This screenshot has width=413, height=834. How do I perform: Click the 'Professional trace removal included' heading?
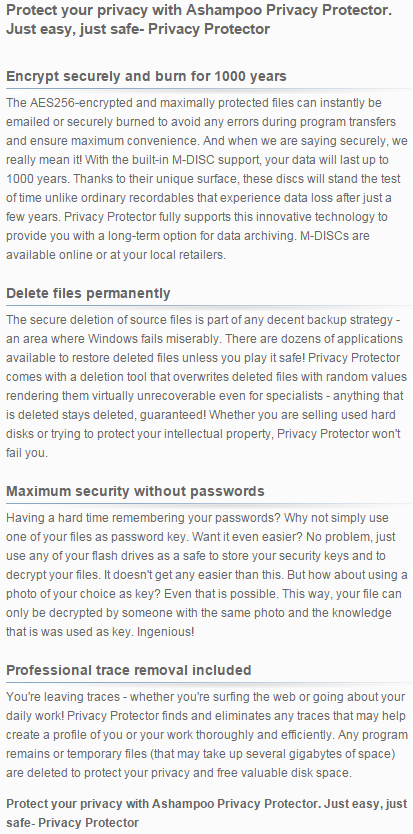tap(128, 670)
